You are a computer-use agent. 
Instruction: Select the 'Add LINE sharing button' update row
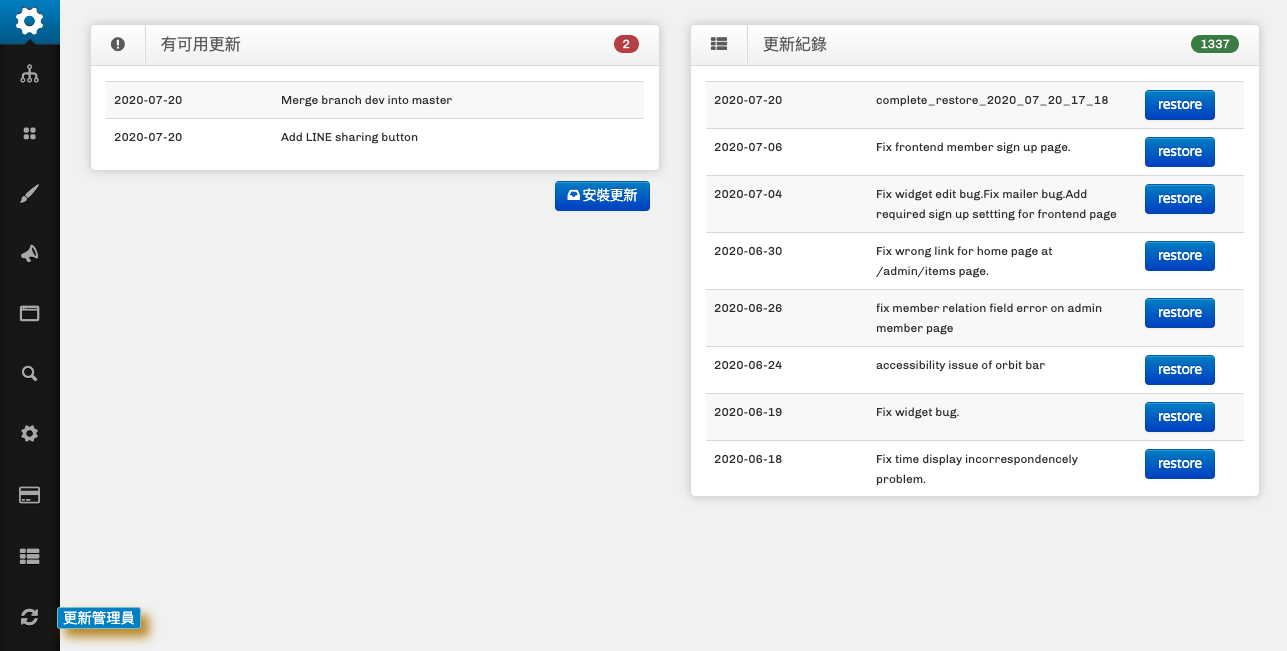click(374, 137)
